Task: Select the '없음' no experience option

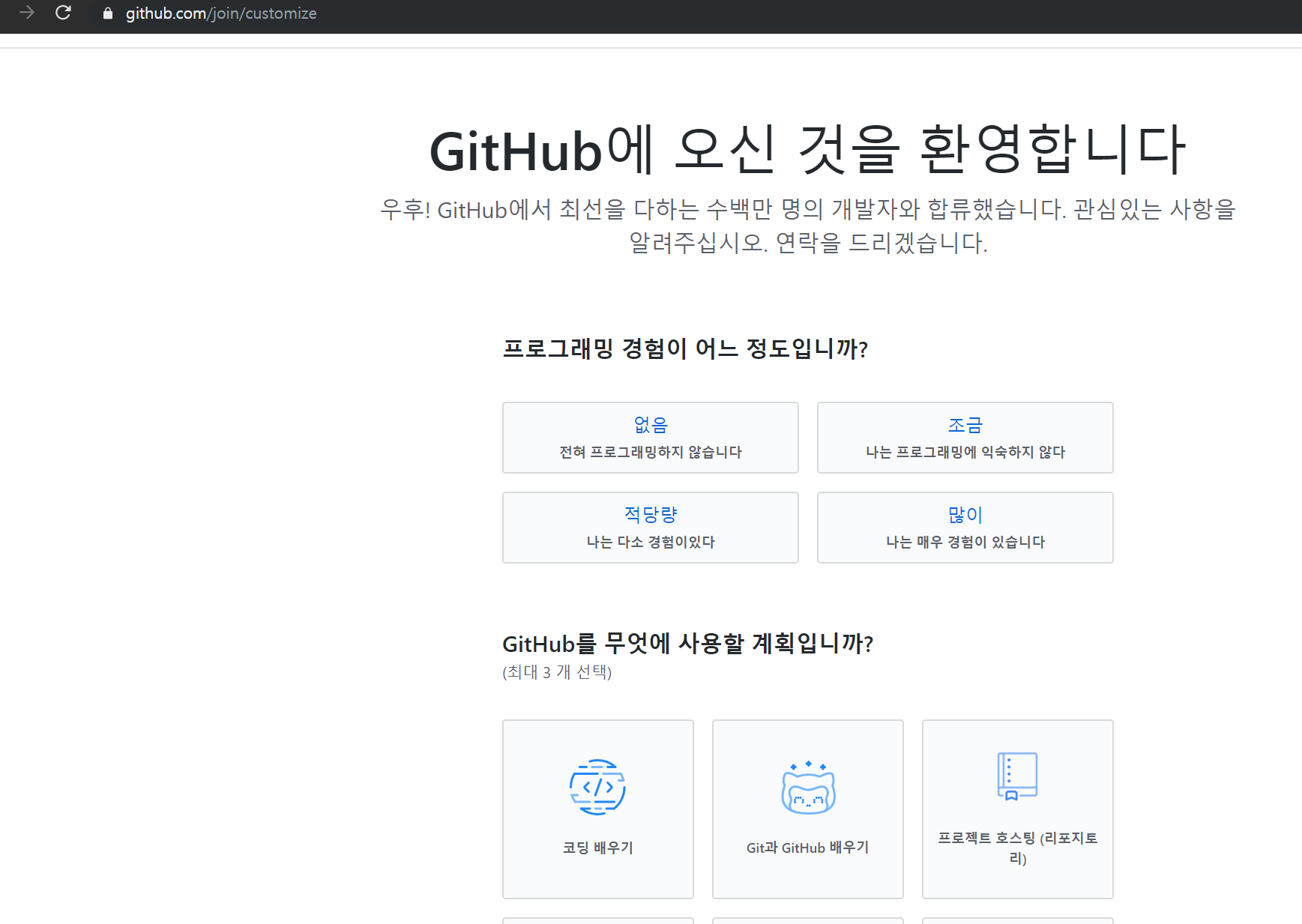Action: (651, 438)
